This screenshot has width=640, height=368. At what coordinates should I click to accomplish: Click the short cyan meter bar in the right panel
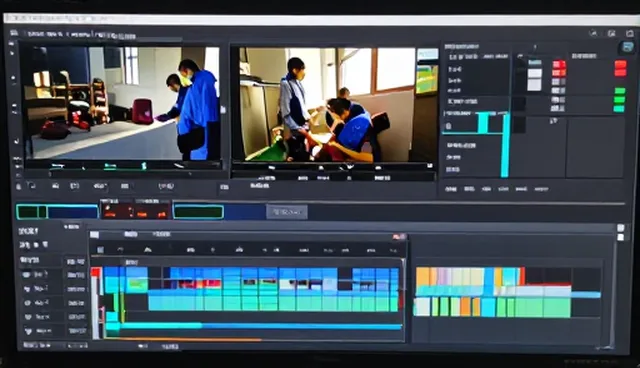(483, 123)
